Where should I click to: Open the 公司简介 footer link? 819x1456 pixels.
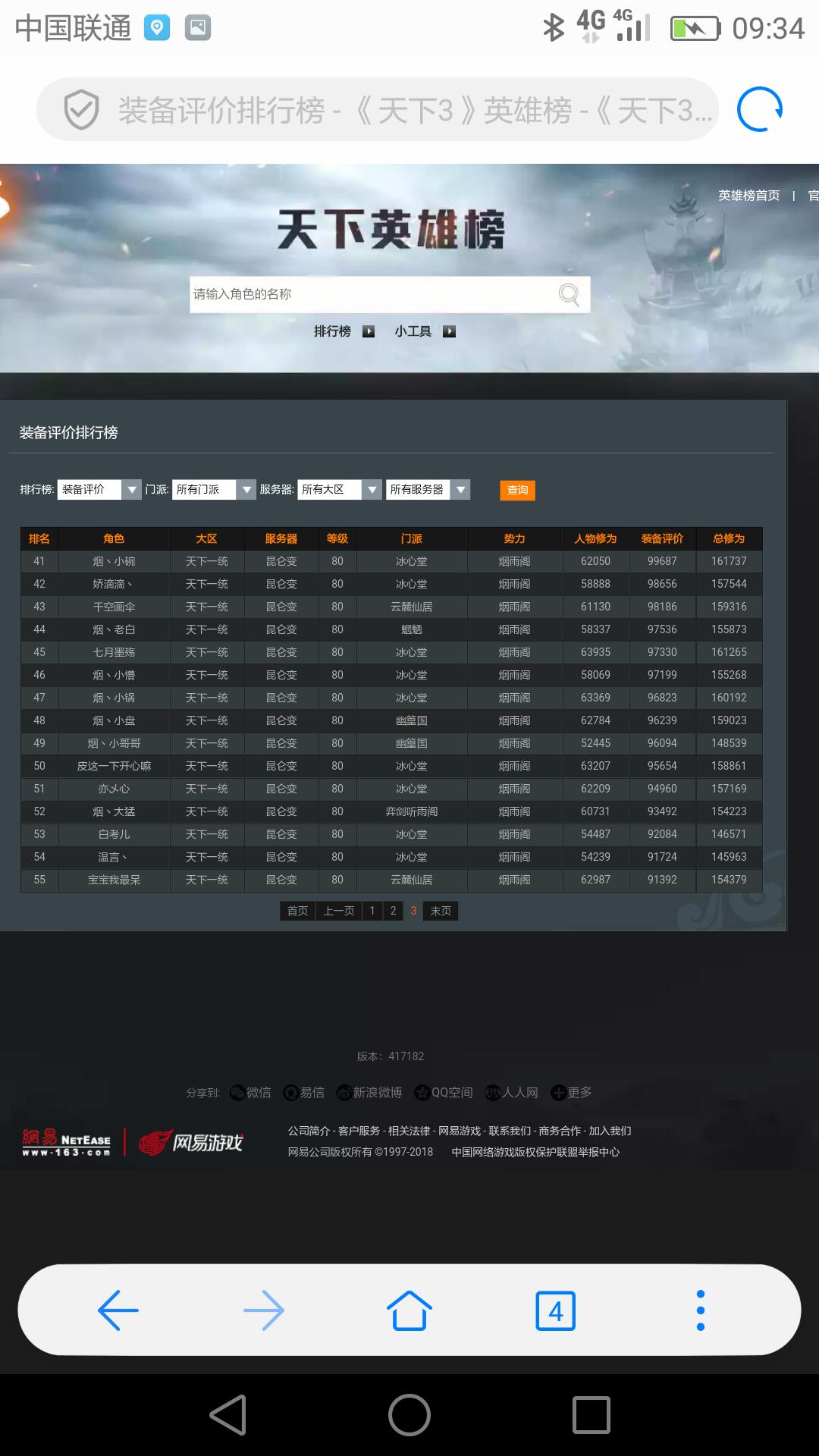pyautogui.click(x=309, y=1131)
